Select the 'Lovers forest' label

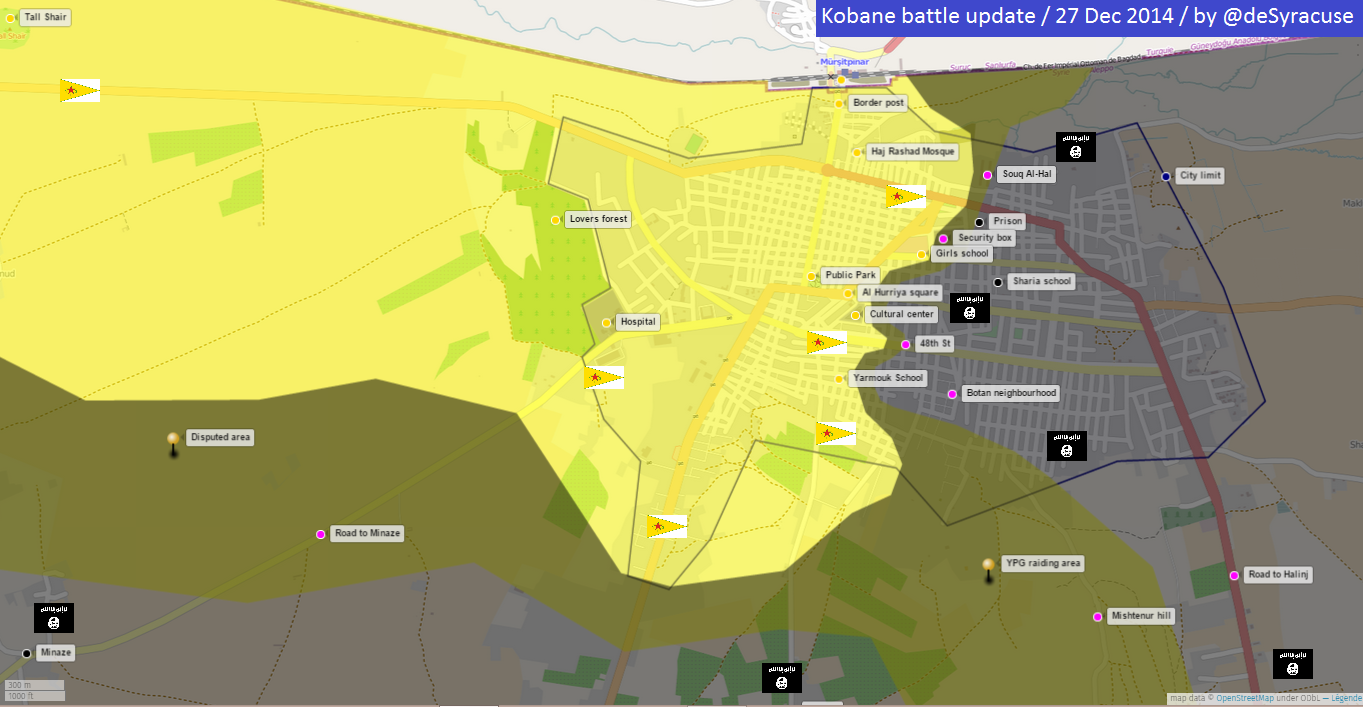tap(598, 219)
